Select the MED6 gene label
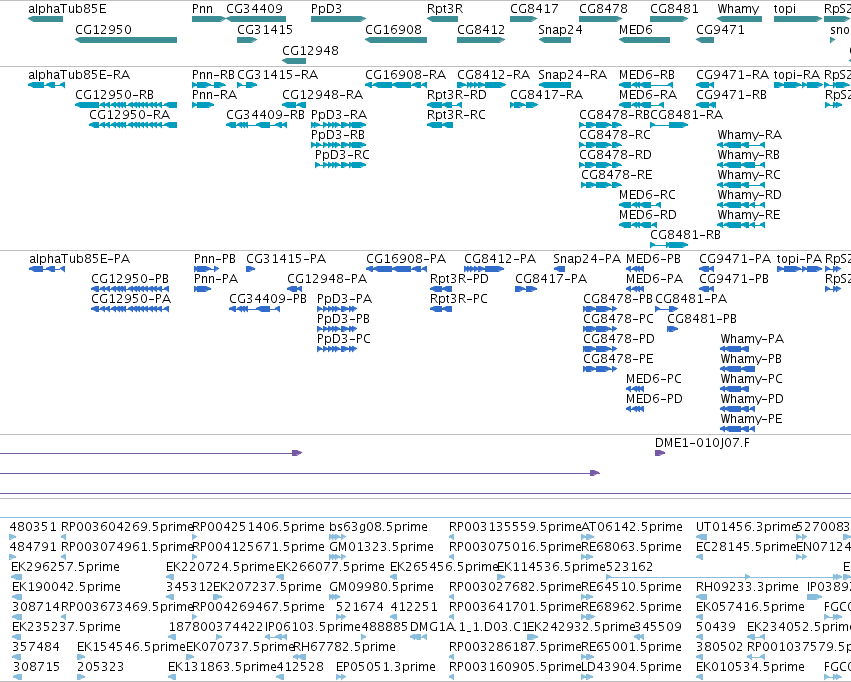The width and height of the screenshot is (851, 682). click(x=636, y=30)
